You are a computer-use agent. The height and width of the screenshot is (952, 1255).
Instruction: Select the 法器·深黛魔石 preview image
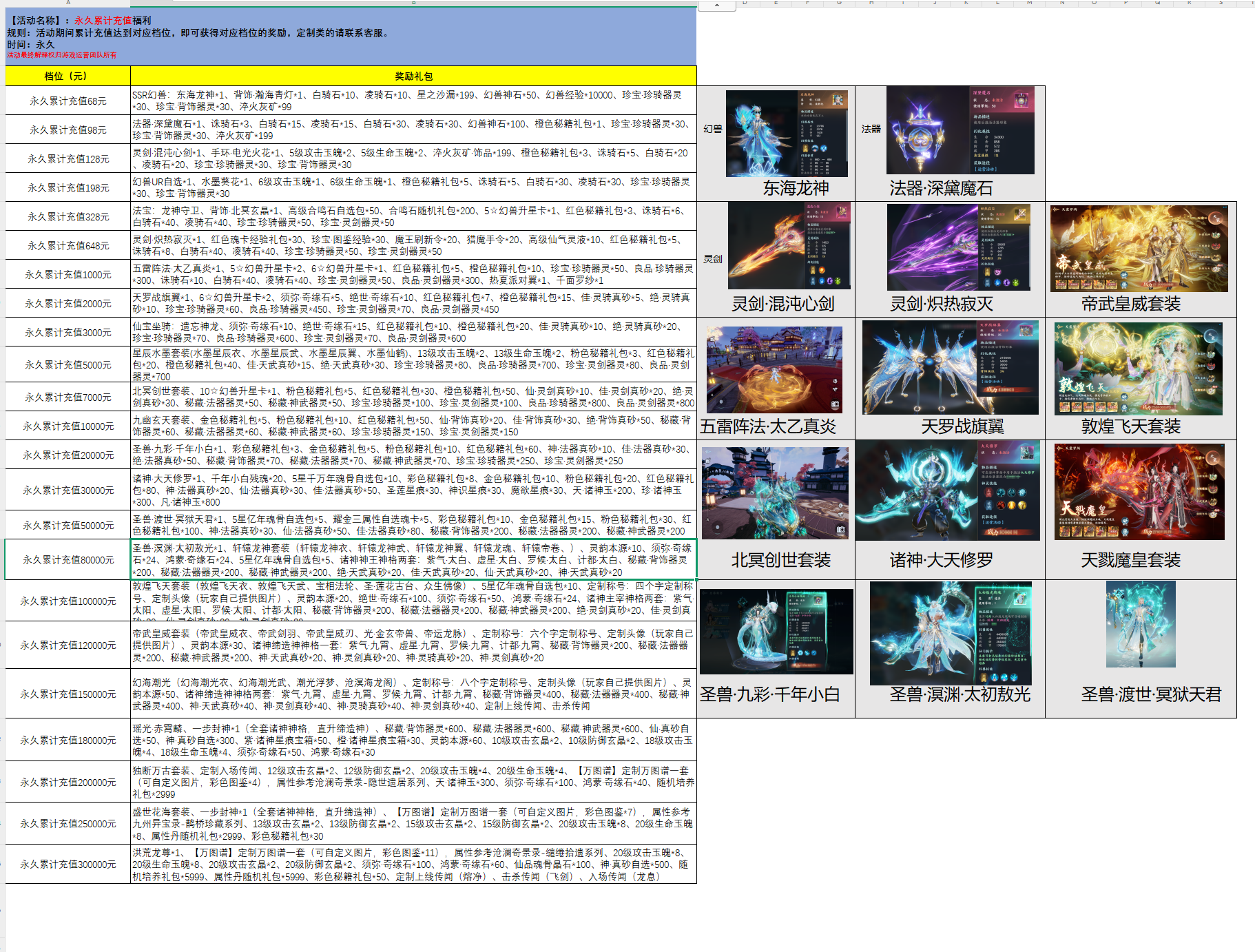pos(960,130)
